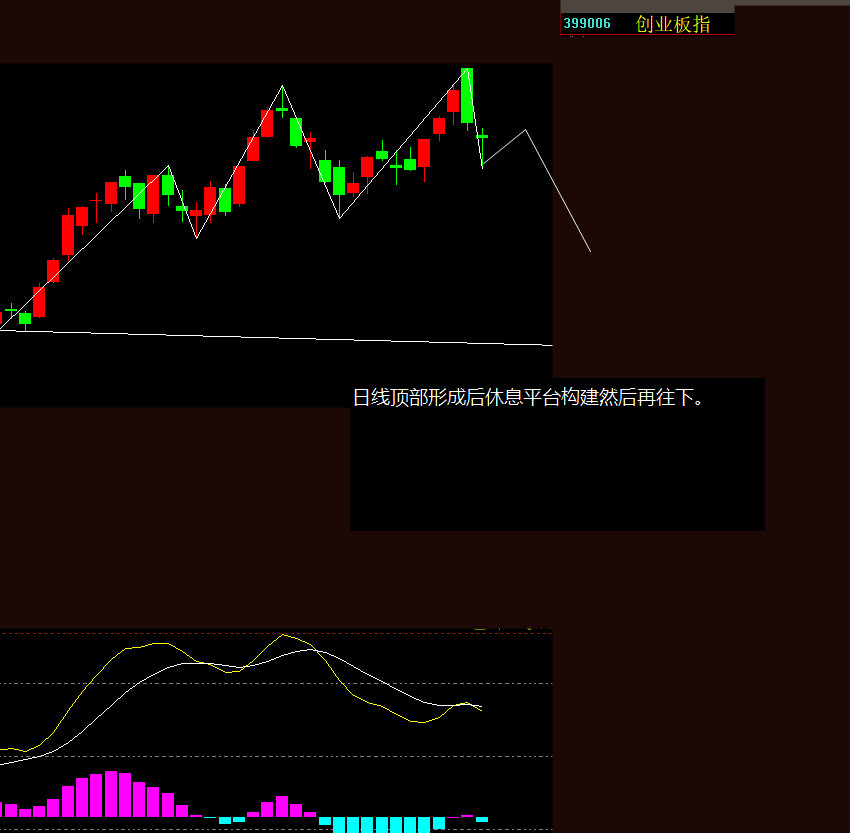The image size is (850, 833).
Task: Click the stock code 399006
Action: pos(587,23)
